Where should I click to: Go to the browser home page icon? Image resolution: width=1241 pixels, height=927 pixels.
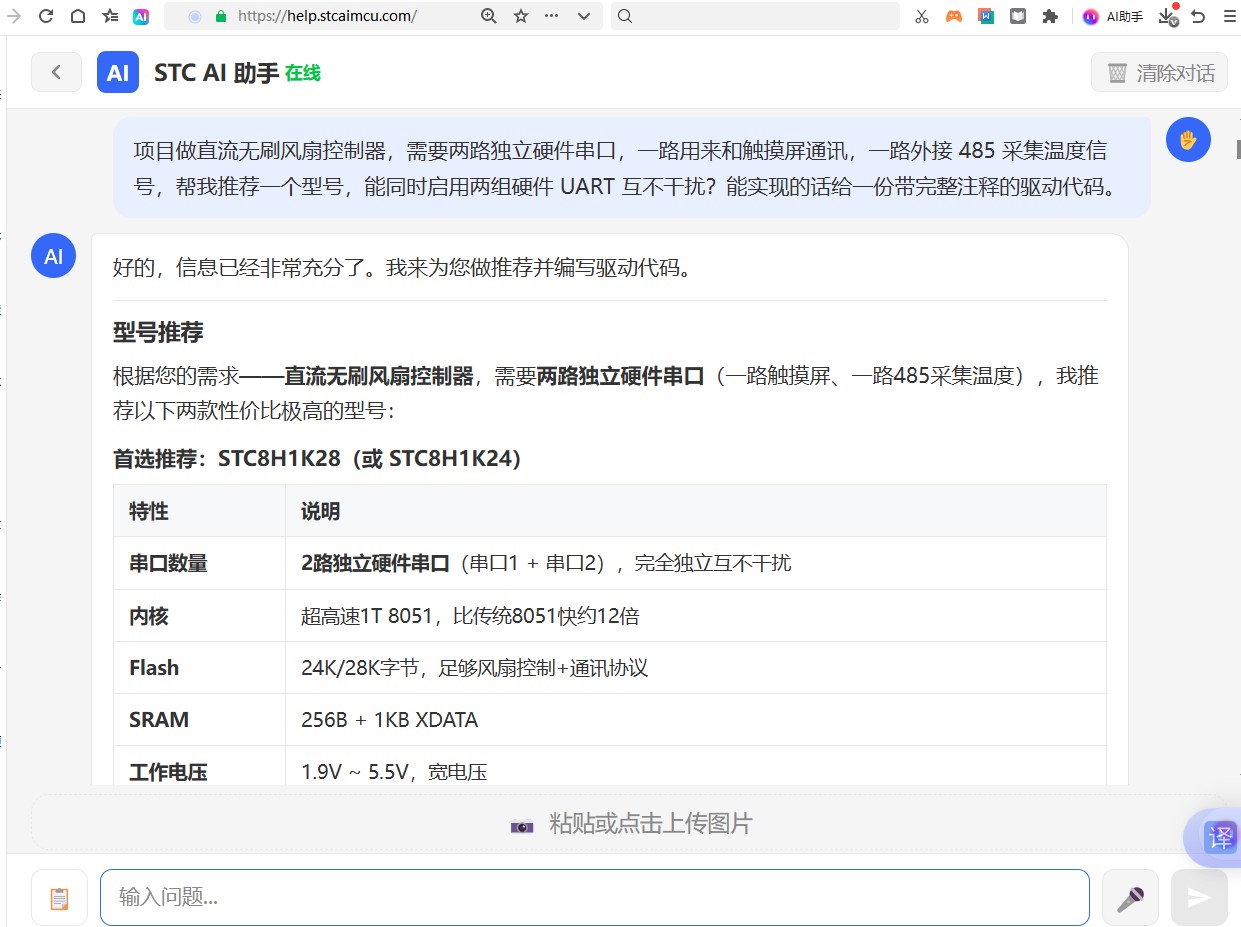[x=78, y=16]
